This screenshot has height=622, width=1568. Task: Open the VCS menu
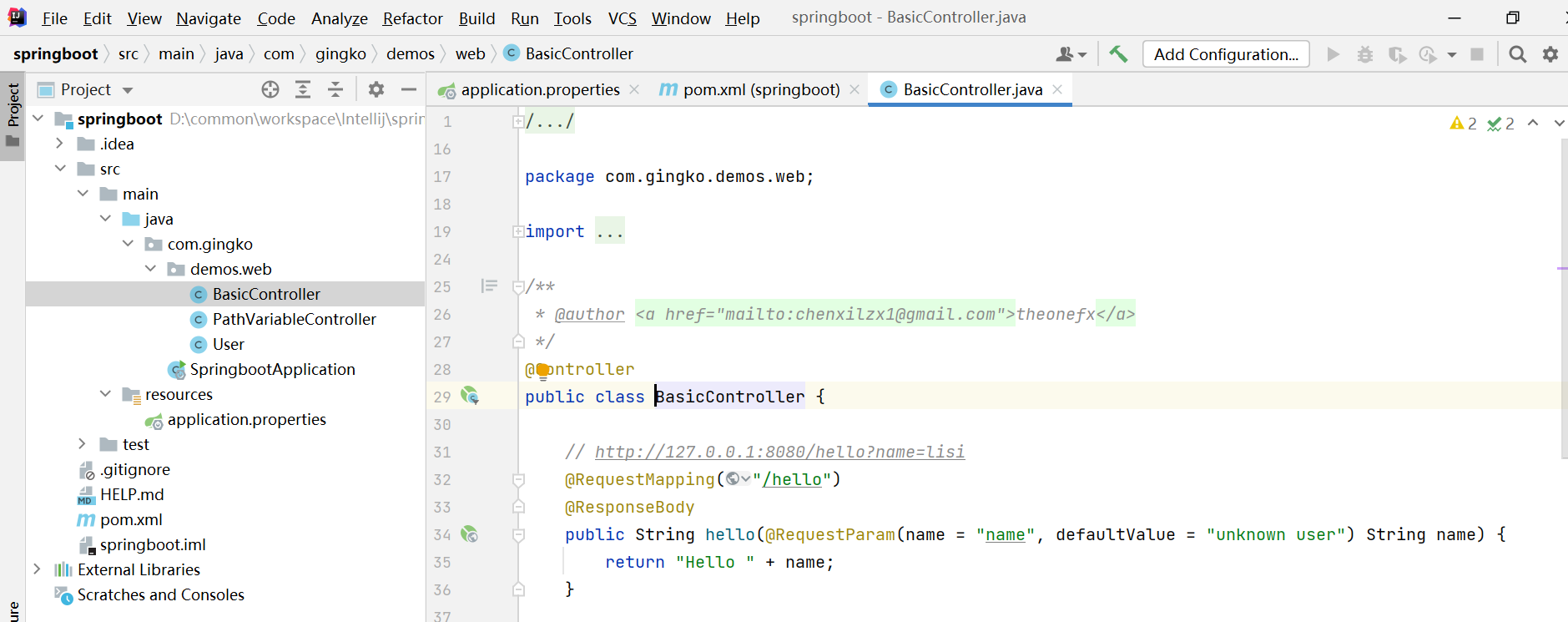click(623, 18)
